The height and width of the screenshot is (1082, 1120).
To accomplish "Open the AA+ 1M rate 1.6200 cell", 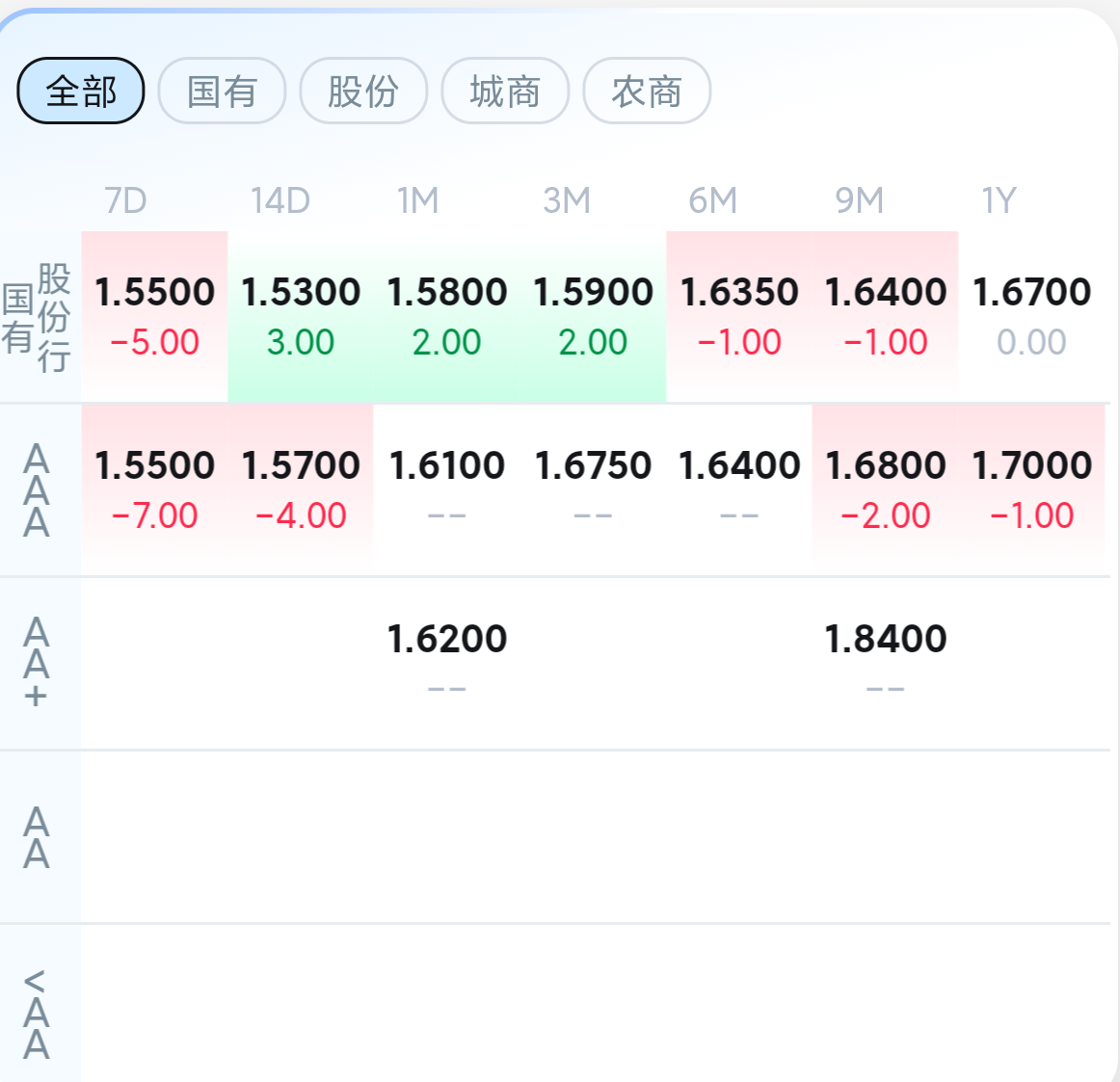I will click(447, 664).
